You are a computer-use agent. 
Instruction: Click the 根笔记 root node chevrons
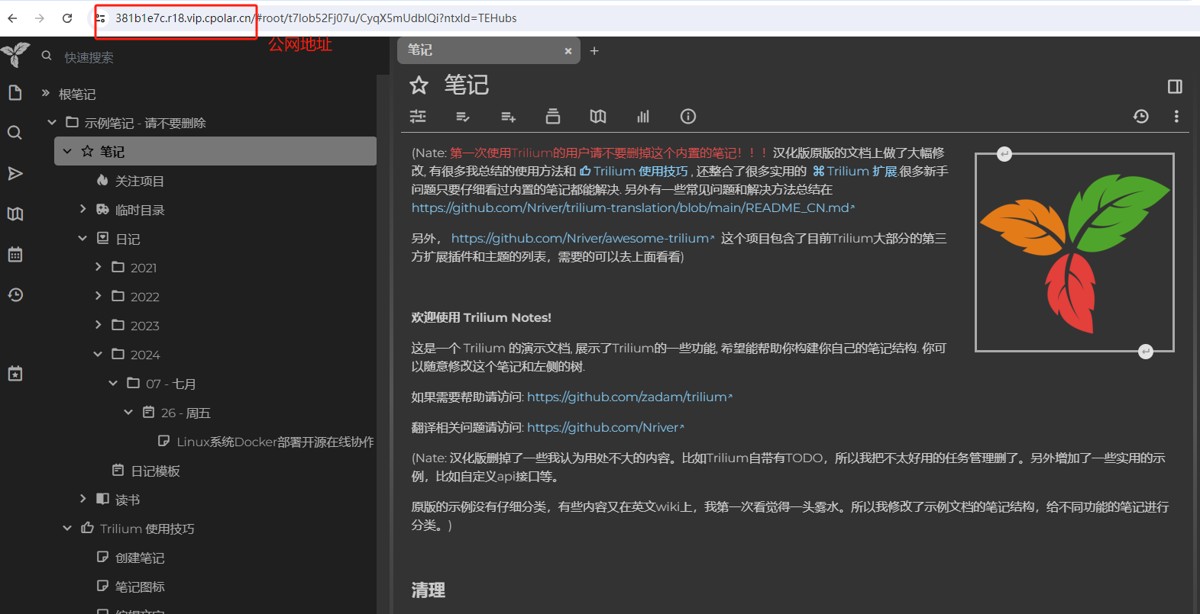pyautogui.click(x=45, y=94)
